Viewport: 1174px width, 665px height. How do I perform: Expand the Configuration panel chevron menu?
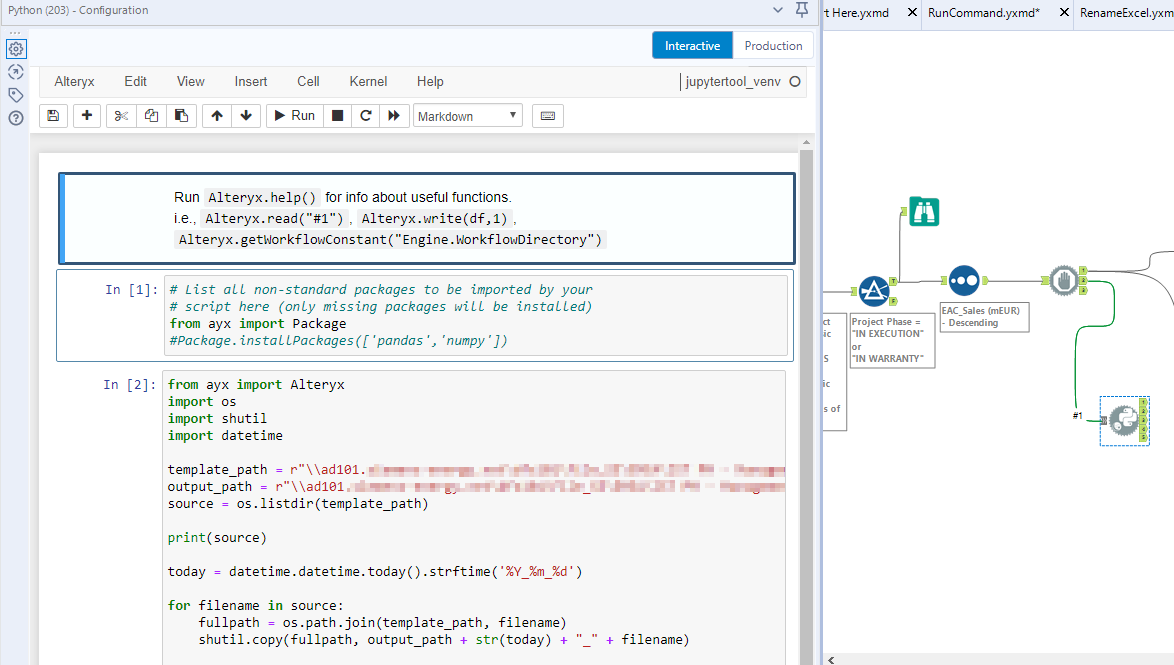coord(779,10)
